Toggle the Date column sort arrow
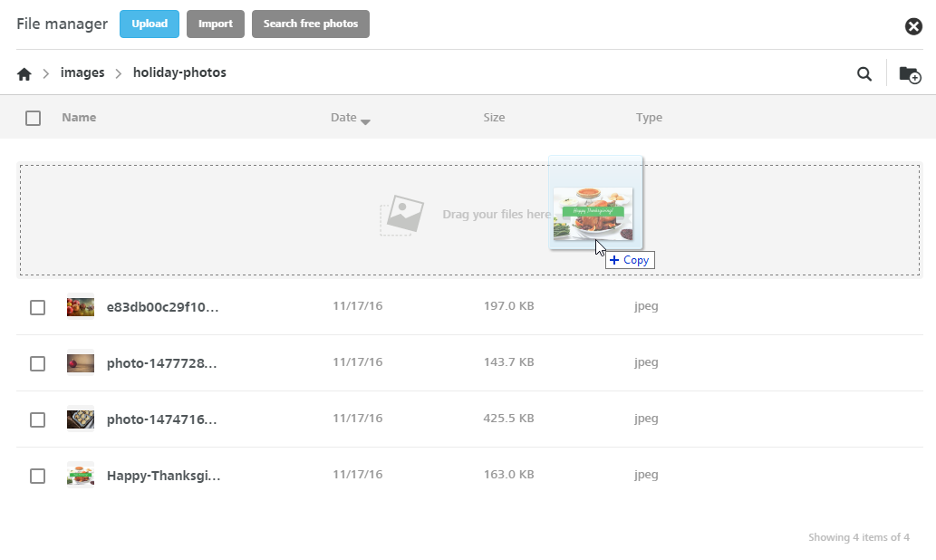936x560 pixels. pyautogui.click(x=365, y=122)
